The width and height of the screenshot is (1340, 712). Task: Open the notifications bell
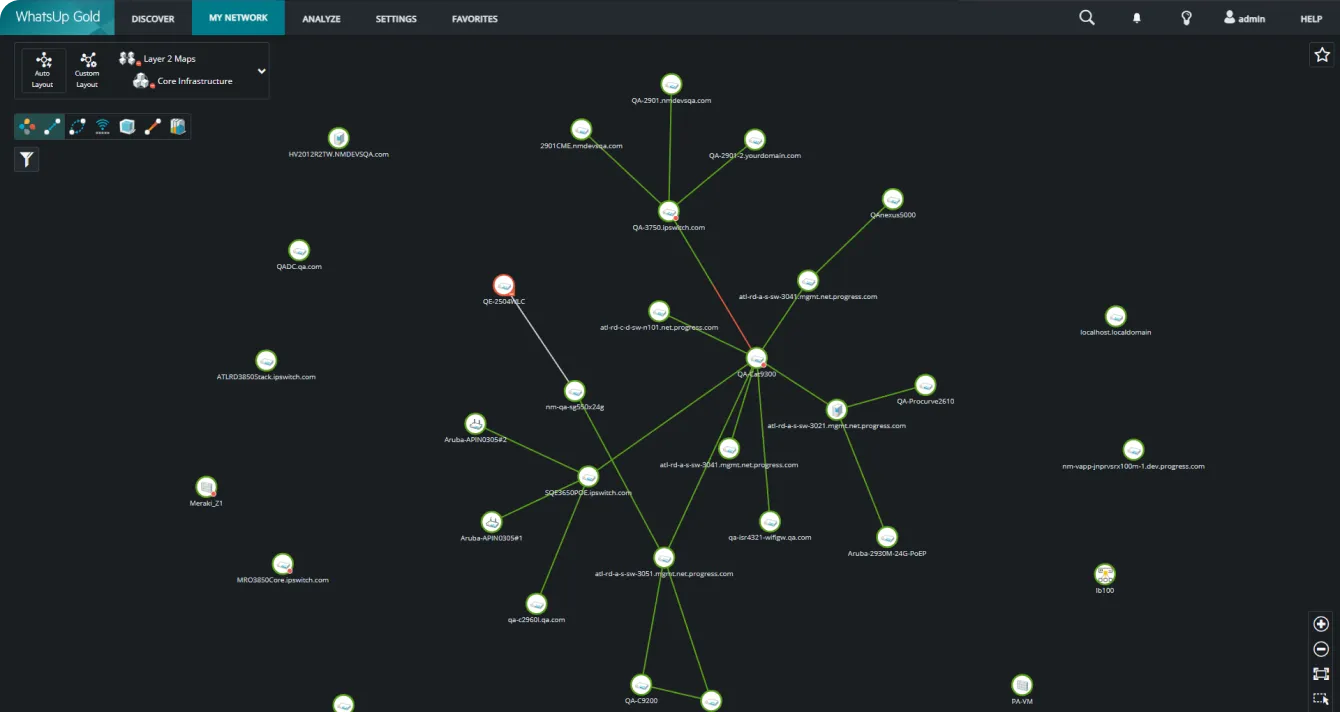(1137, 18)
